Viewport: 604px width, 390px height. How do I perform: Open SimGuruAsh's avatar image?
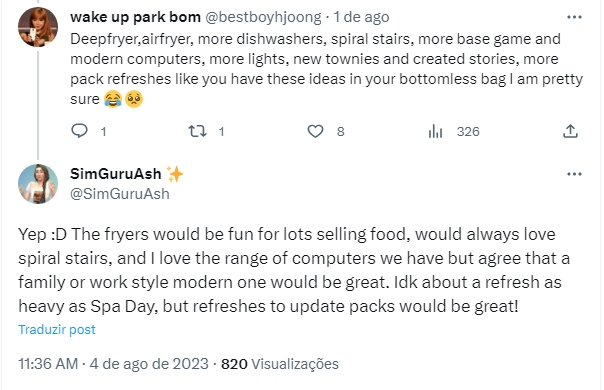(x=38, y=184)
